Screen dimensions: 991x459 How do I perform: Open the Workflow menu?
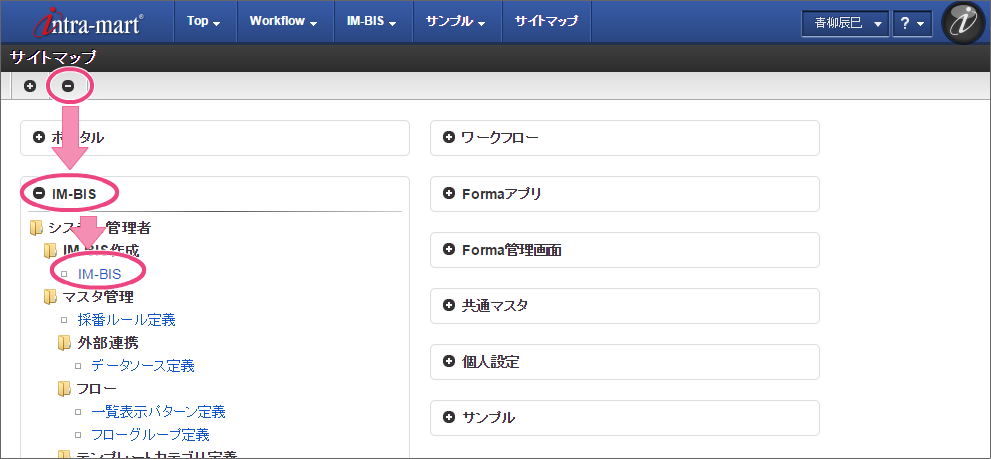click(283, 22)
